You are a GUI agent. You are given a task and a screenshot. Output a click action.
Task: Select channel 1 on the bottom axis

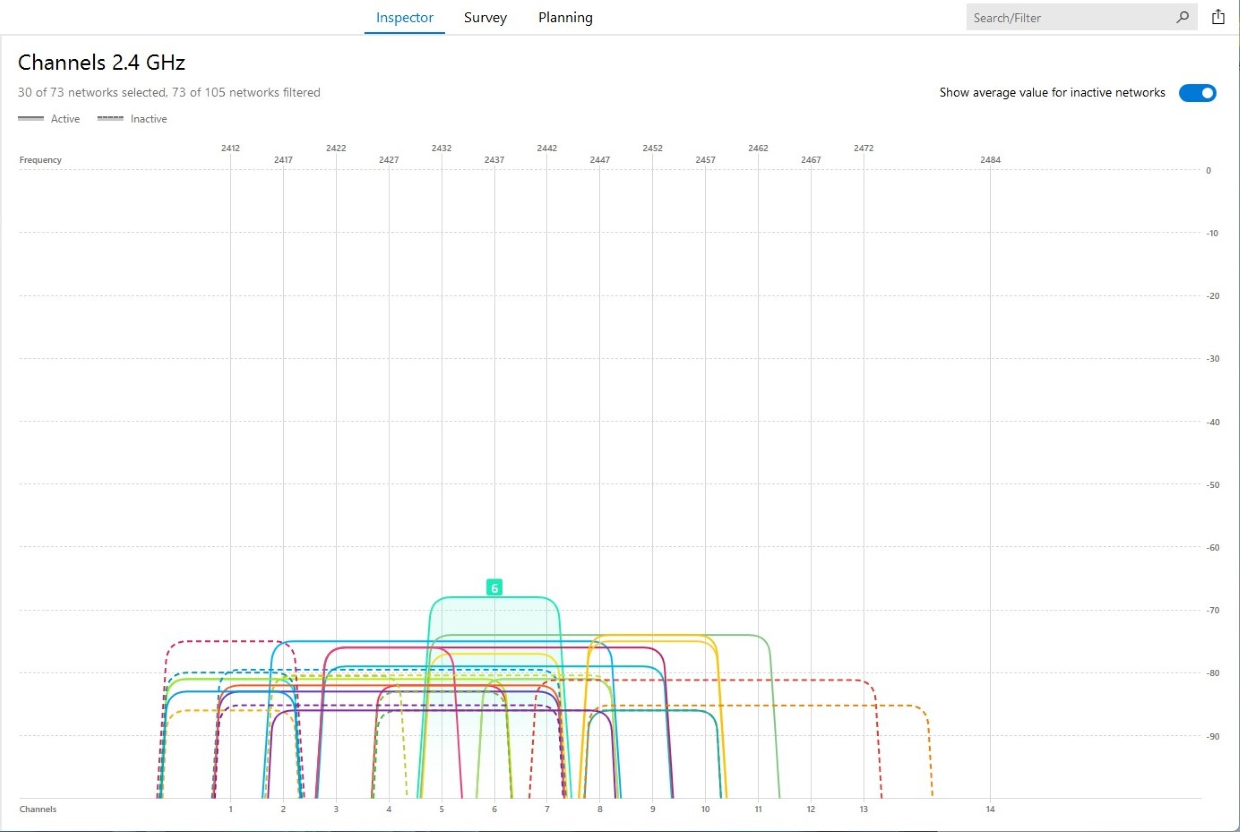231,809
